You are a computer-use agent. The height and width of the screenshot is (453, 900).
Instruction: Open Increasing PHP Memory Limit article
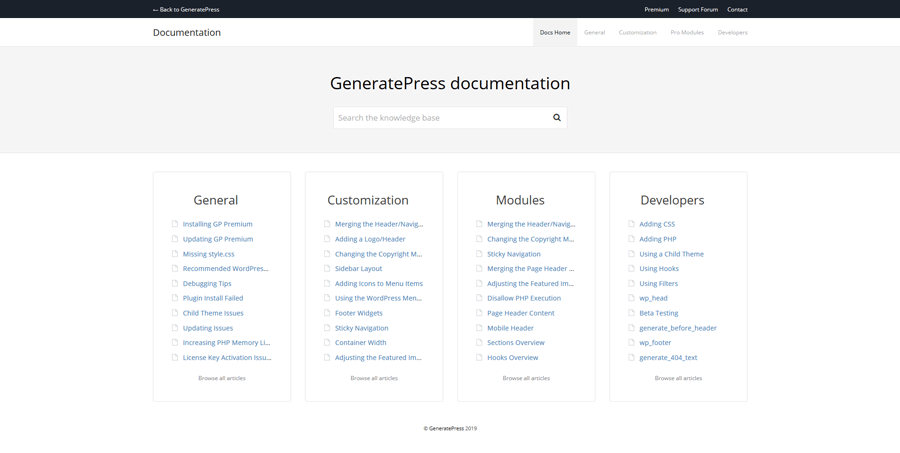226,342
